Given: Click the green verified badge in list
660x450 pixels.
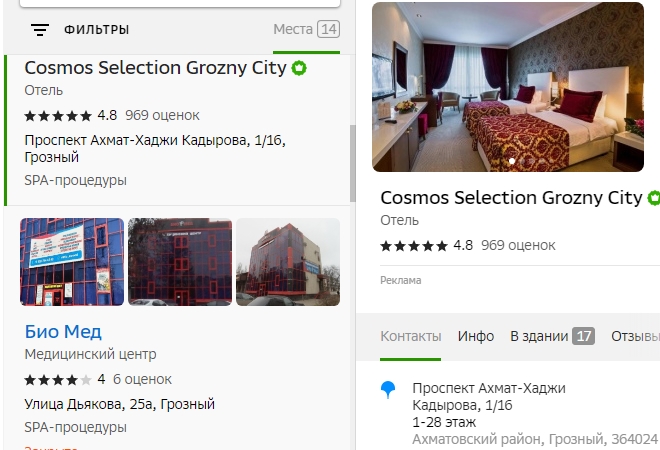Looking at the screenshot, I should point(299,68).
